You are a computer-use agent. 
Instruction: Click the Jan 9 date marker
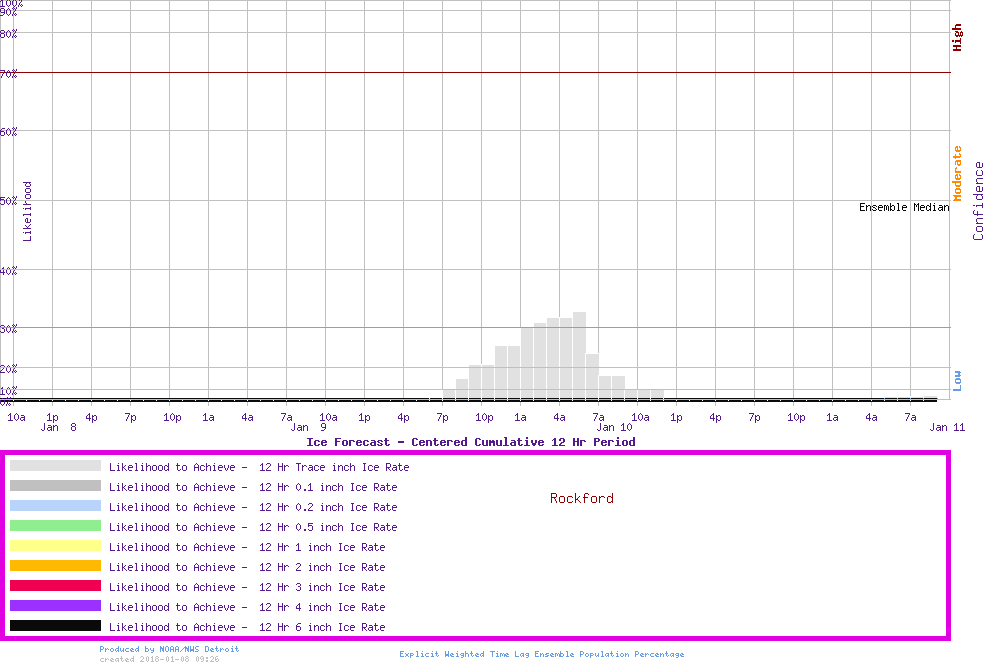click(x=308, y=427)
